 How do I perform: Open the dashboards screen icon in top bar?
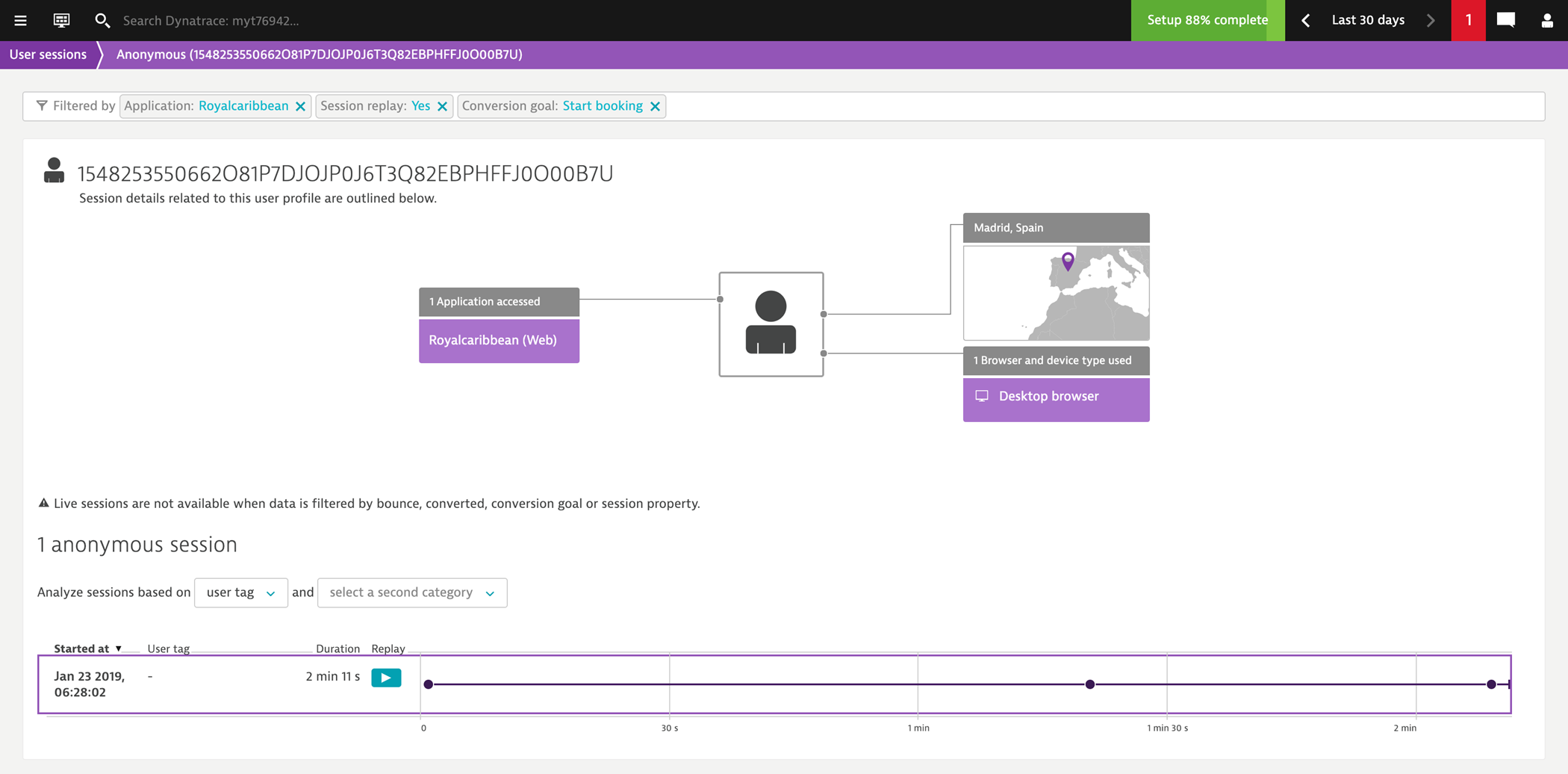tap(60, 20)
